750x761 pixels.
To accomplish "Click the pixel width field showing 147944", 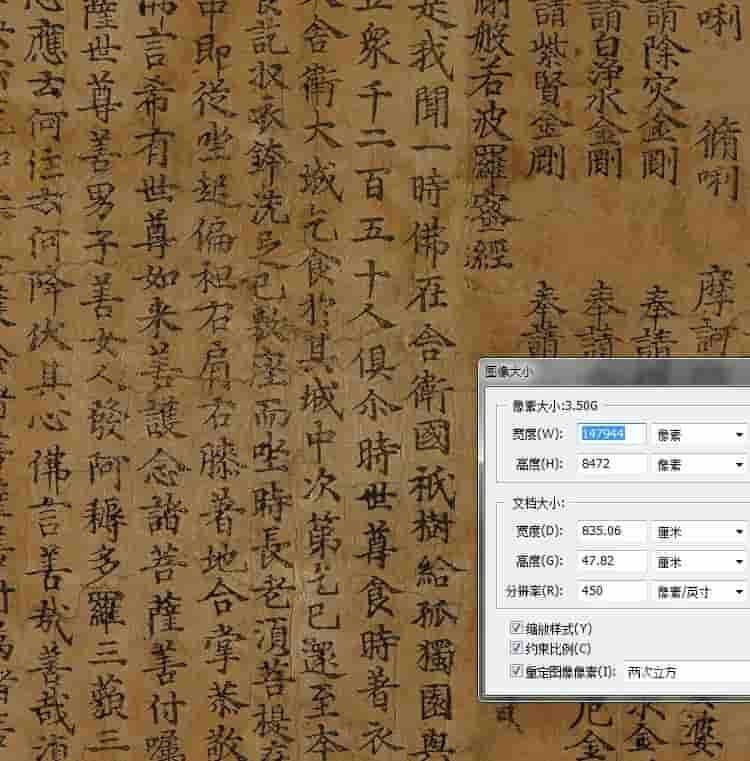I will point(614,434).
